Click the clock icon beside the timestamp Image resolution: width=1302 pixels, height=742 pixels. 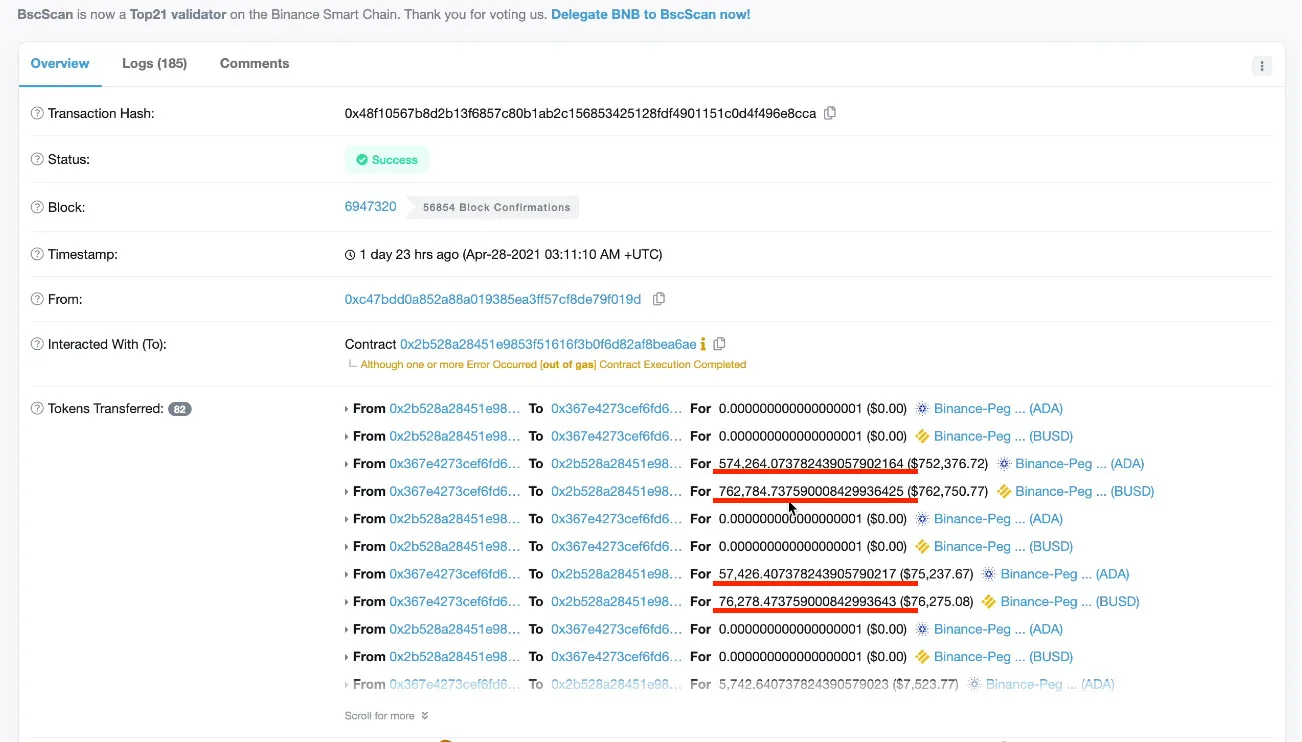350,255
